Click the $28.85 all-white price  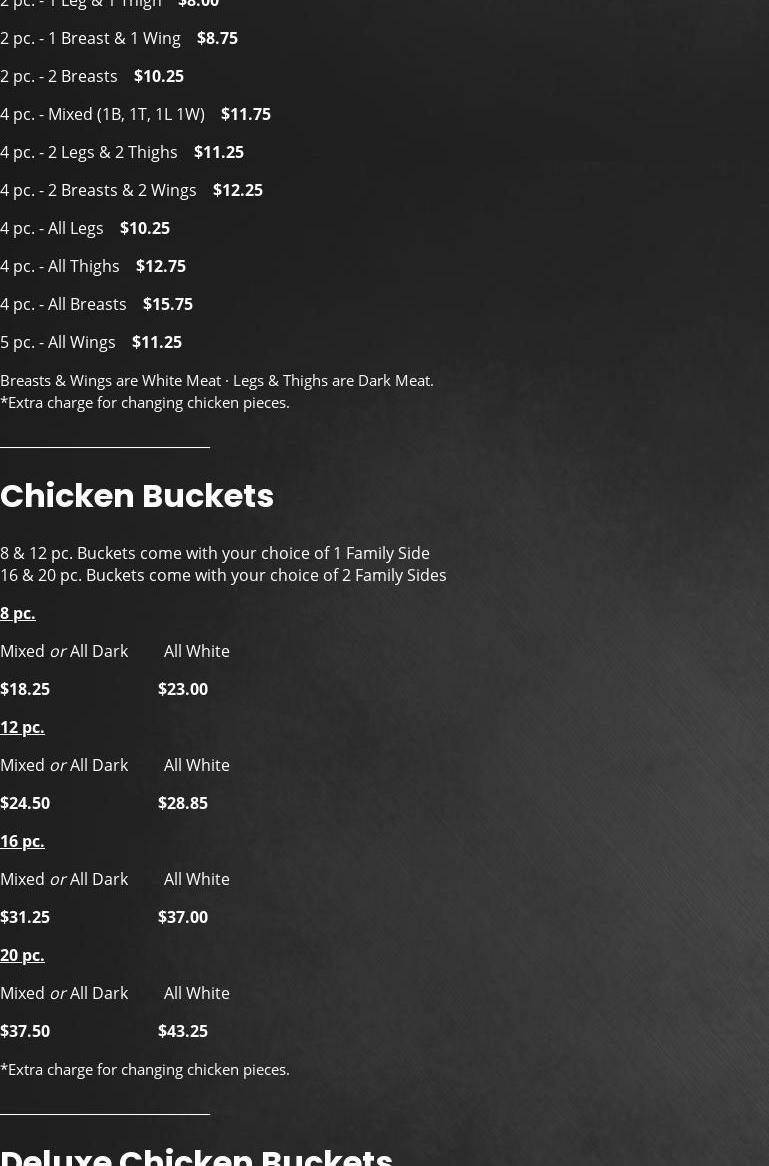click(183, 803)
